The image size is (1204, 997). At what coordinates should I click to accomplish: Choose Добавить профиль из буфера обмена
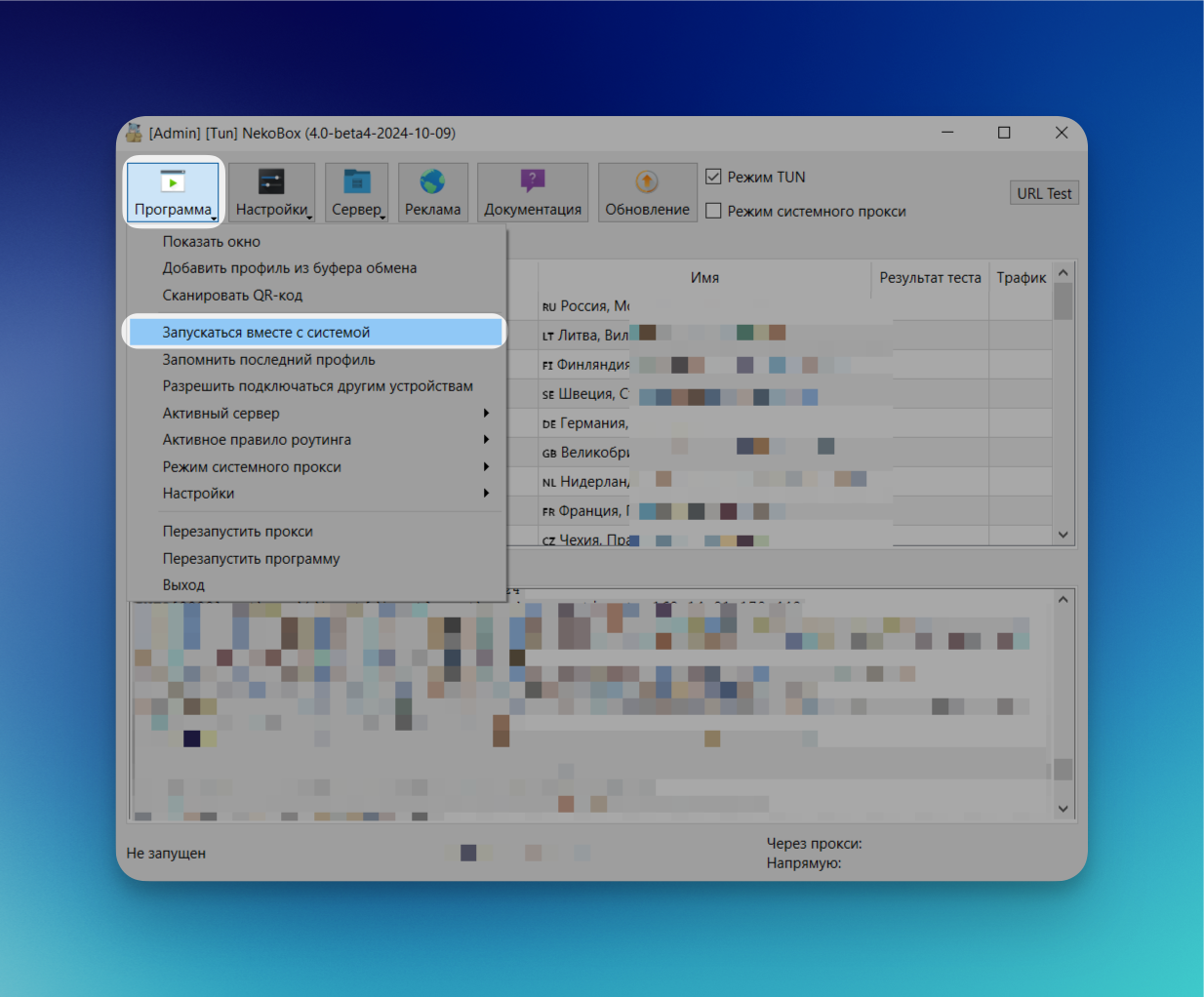316,267
